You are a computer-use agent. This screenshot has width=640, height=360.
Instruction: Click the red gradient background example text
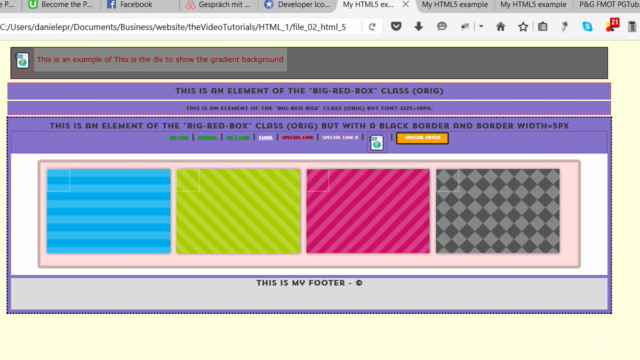[160, 60]
